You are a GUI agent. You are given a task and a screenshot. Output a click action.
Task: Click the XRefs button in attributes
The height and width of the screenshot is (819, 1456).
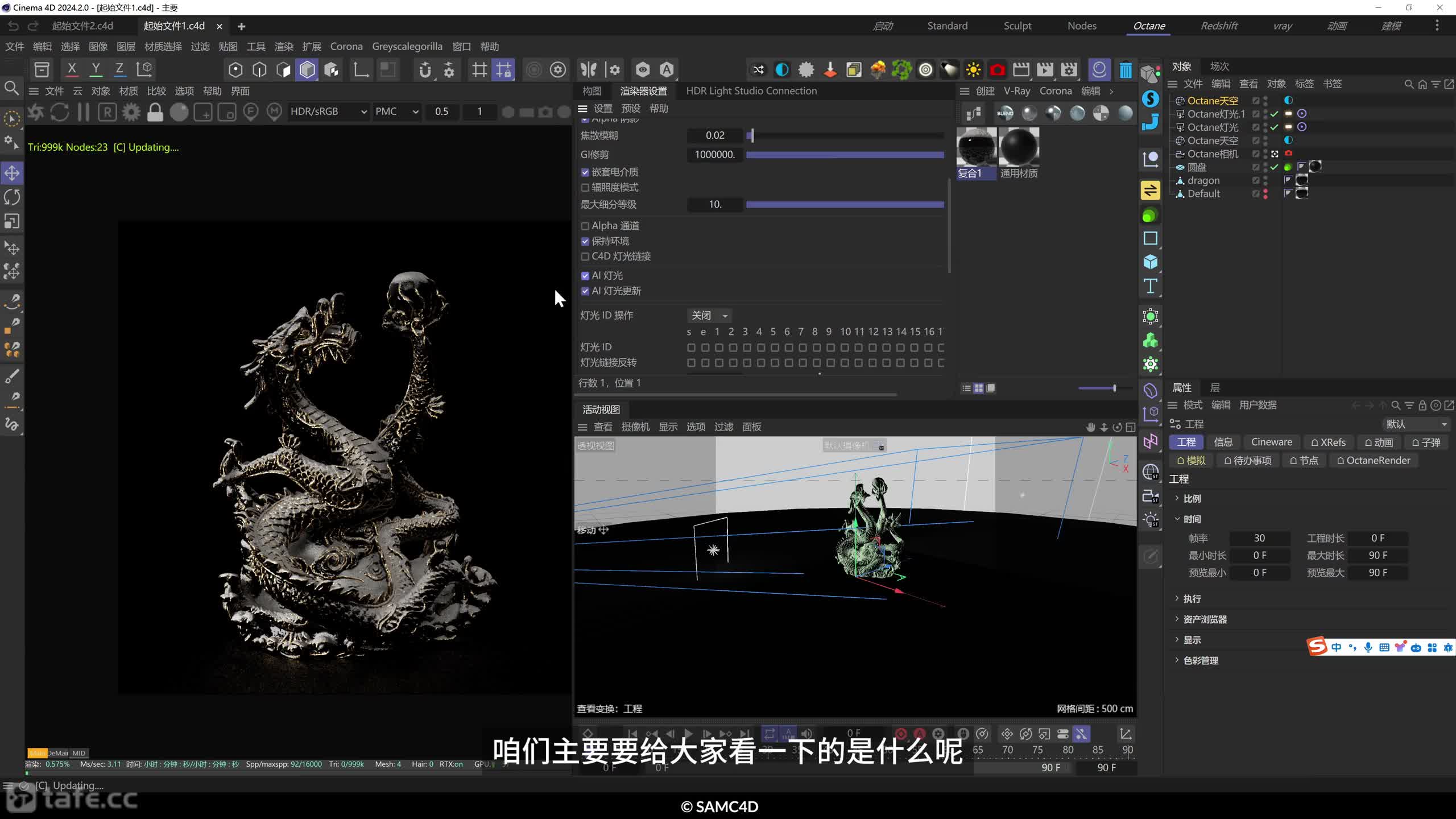pyautogui.click(x=1328, y=442)
